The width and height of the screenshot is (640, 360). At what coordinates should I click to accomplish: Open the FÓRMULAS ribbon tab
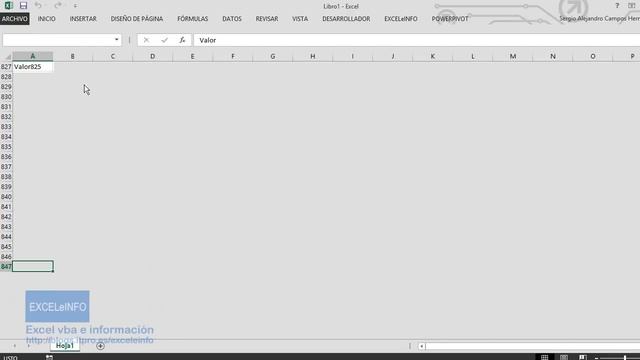click(x=193, y=19)
